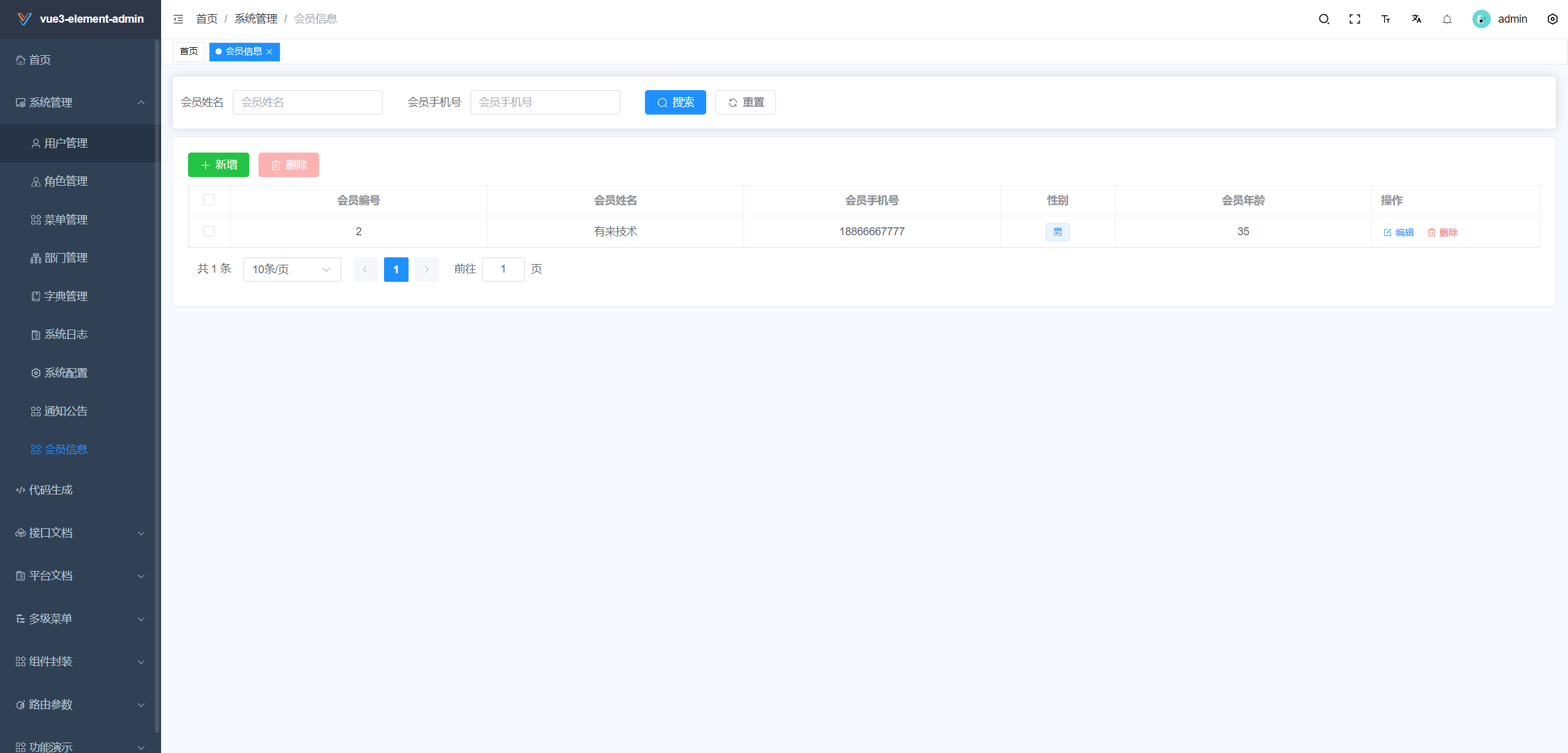Click the green 新增 button
1568x753 pixels.
pyautogui.click(x=219, y=165)
